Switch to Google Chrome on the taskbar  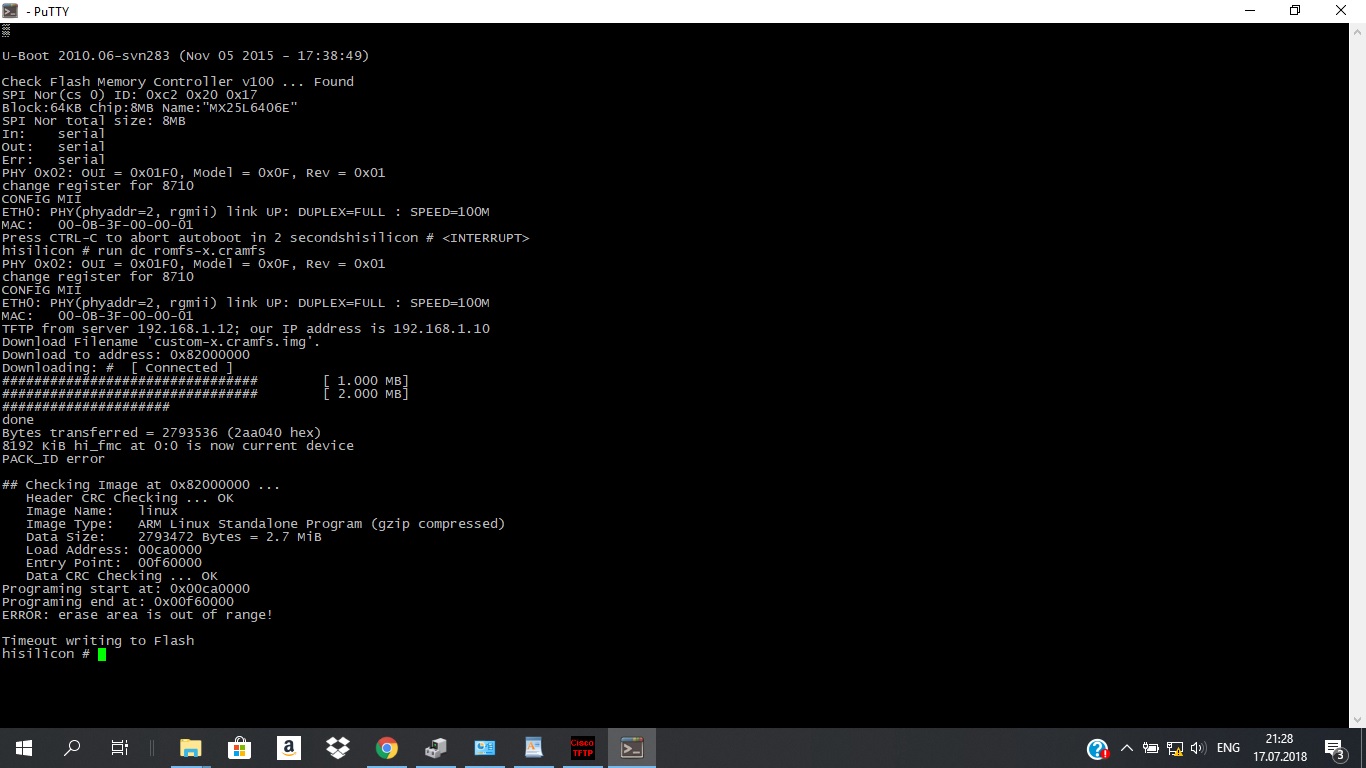point(386,748)
